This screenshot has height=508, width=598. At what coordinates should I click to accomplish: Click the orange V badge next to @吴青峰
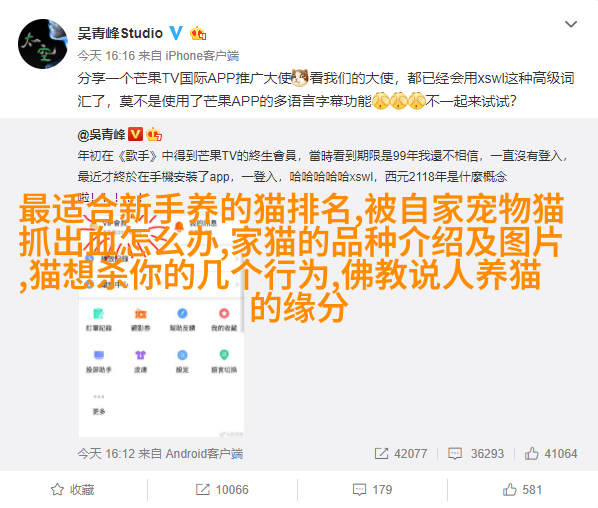[x=135, y=134]
